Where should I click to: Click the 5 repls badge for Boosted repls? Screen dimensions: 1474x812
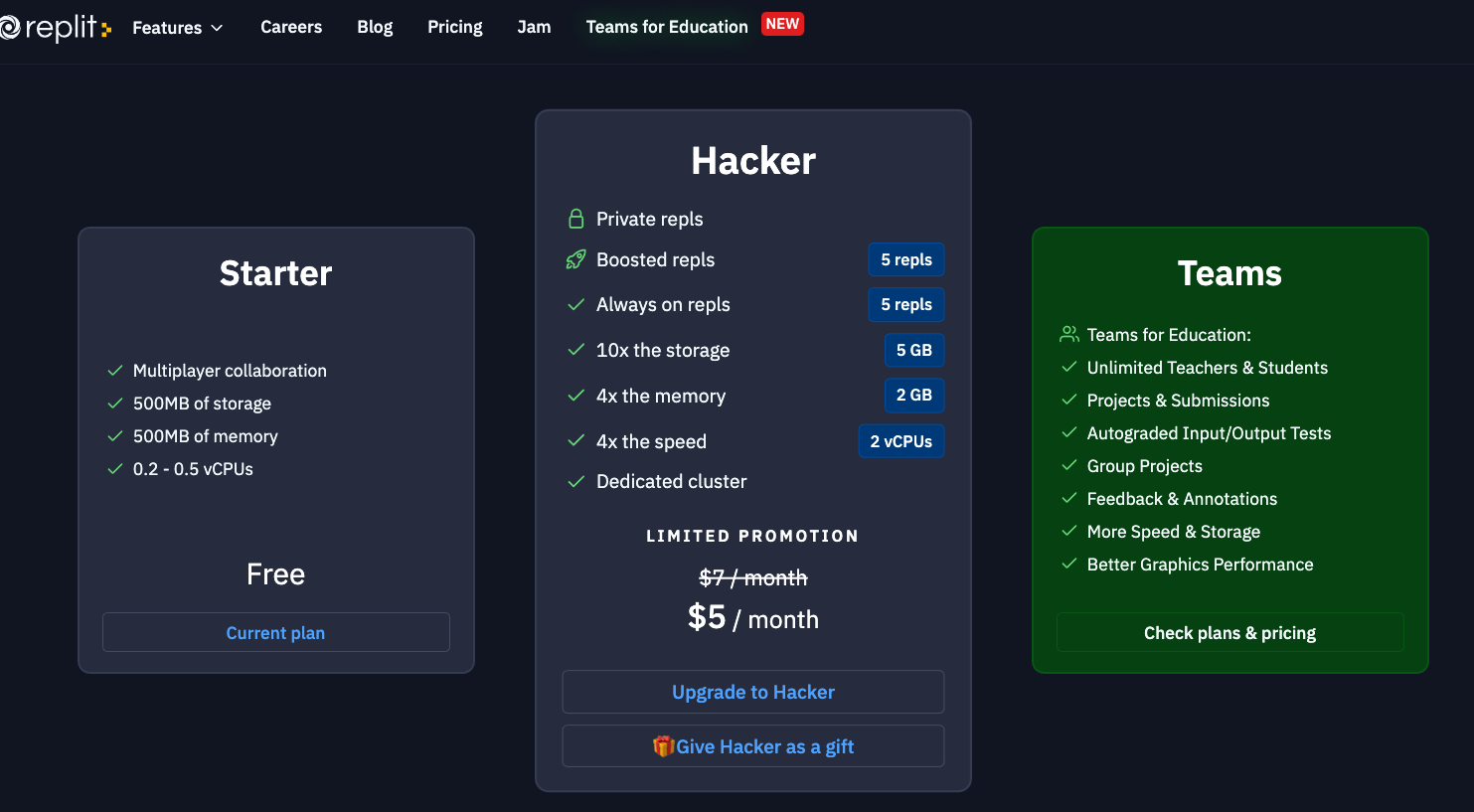[906, 259]
